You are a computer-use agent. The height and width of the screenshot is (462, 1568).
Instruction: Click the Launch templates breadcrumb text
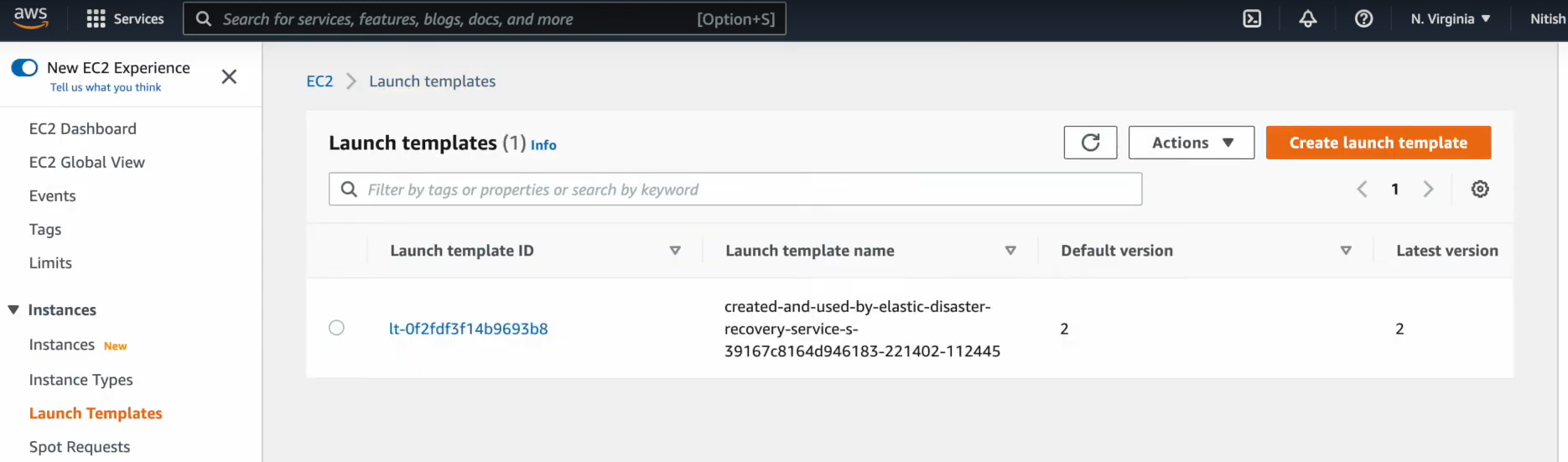433,81
